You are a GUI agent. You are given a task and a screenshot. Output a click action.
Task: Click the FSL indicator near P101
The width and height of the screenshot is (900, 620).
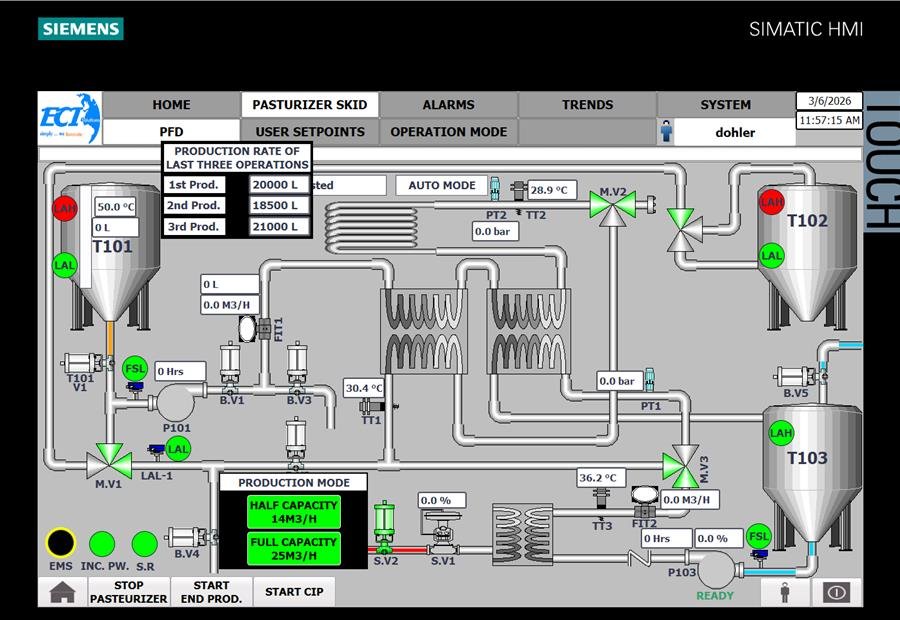click(x=135, y=369)
